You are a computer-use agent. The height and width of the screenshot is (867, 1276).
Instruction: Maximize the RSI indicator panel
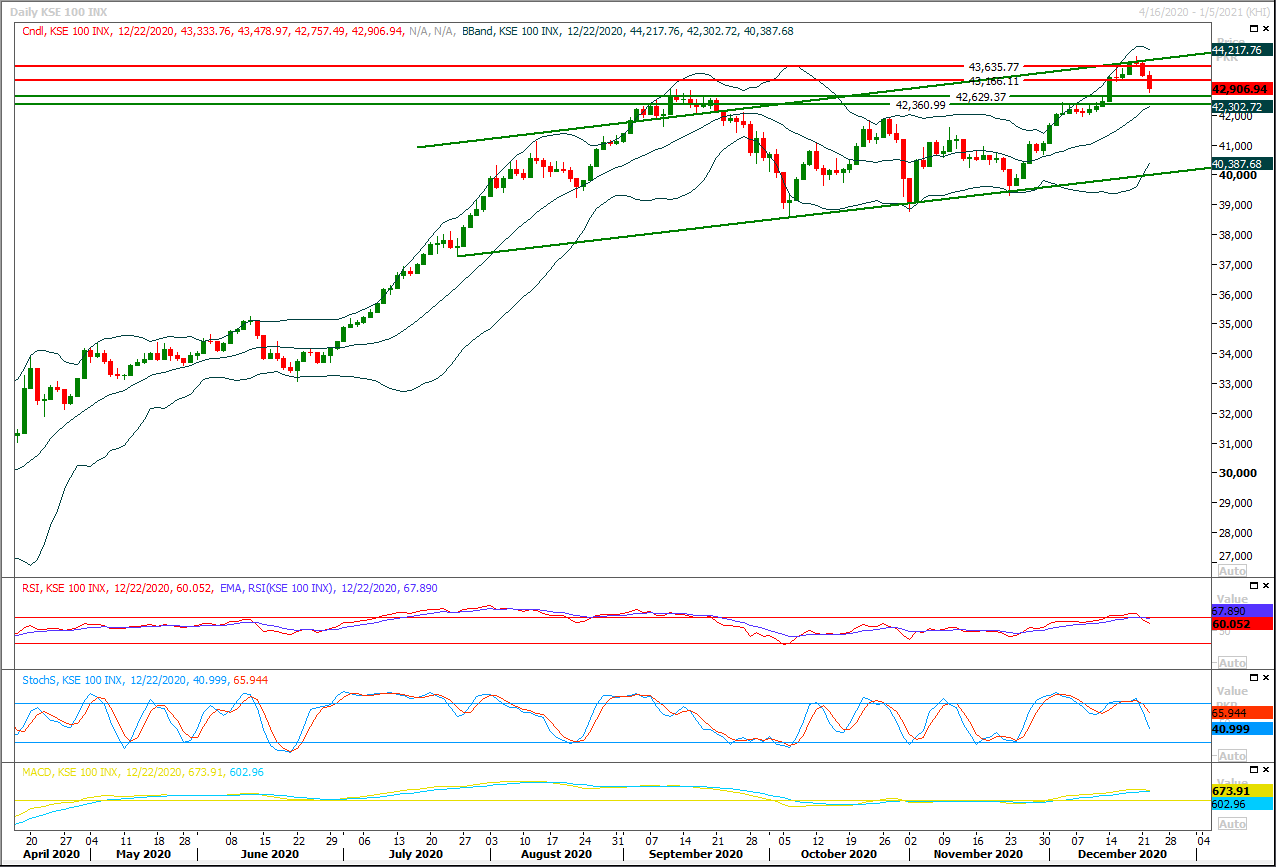[1252, 587]
